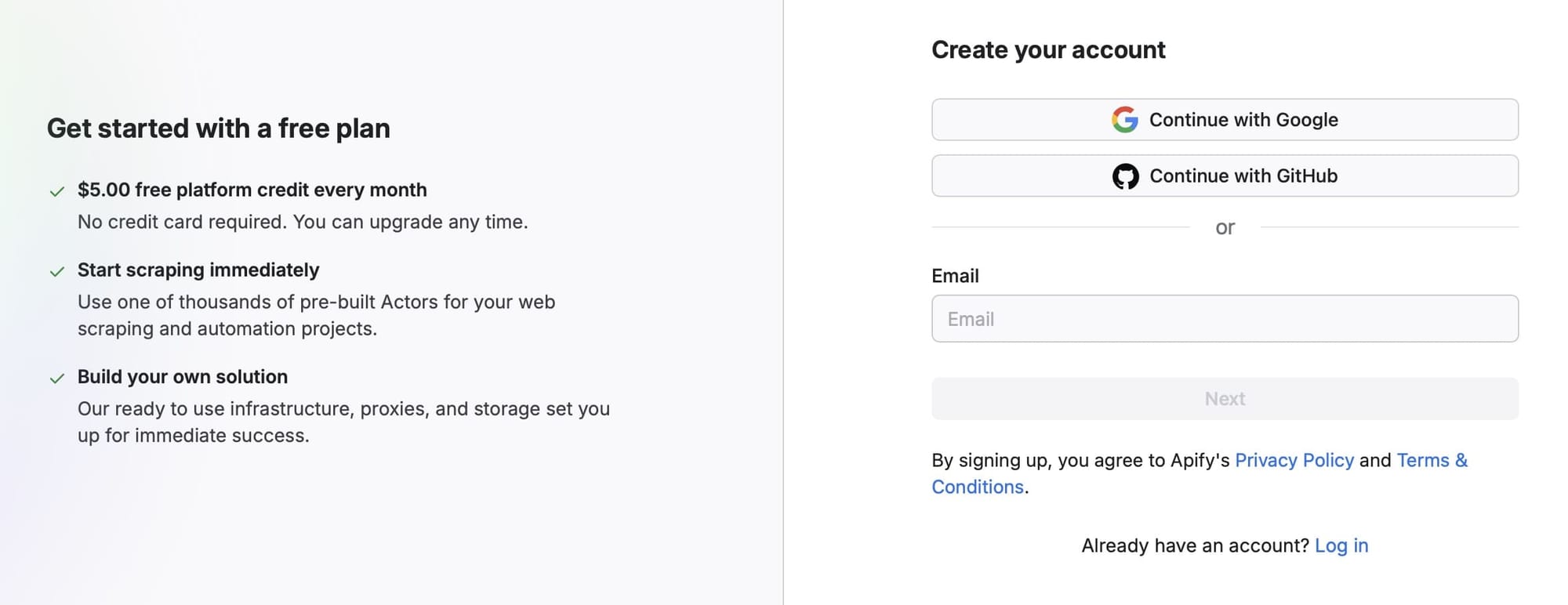The height and width of the screenshot is (605, 1568).
Task: Open the Terms & Conditions link
Action: pos(1432,460)
